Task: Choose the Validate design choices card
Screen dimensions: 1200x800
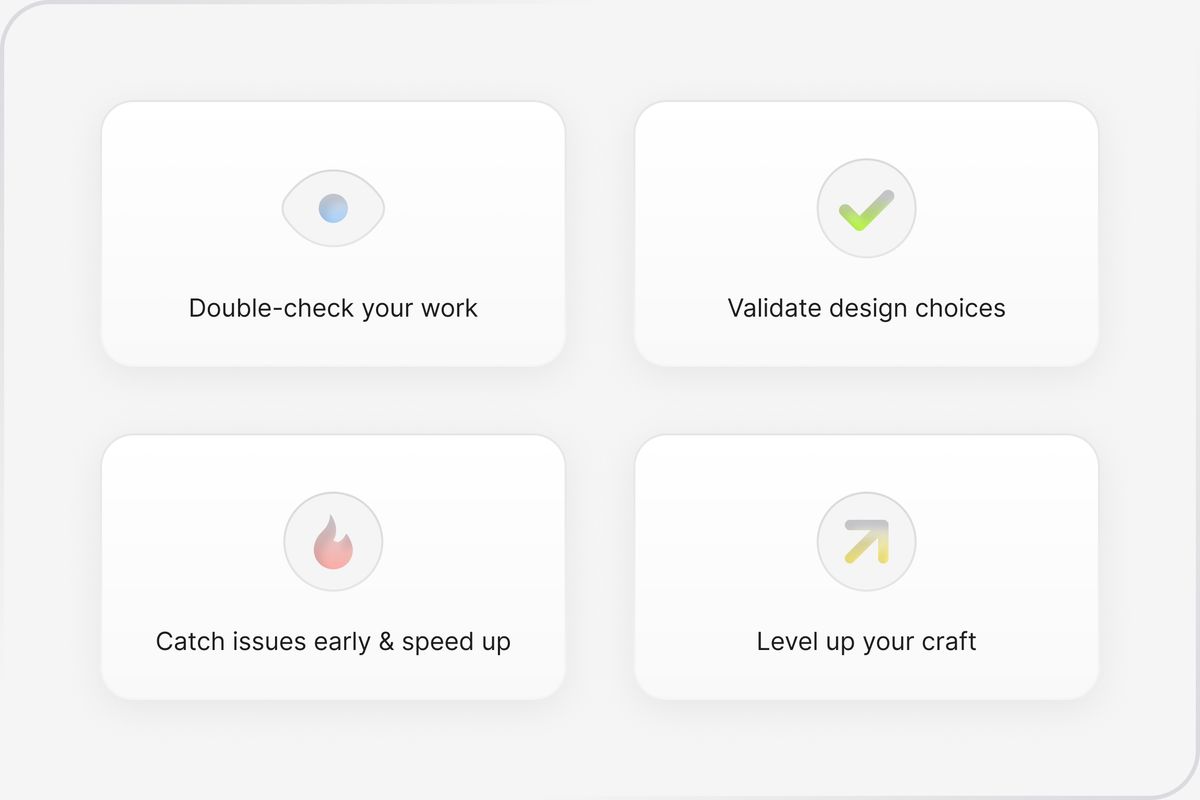Action: 866,234
